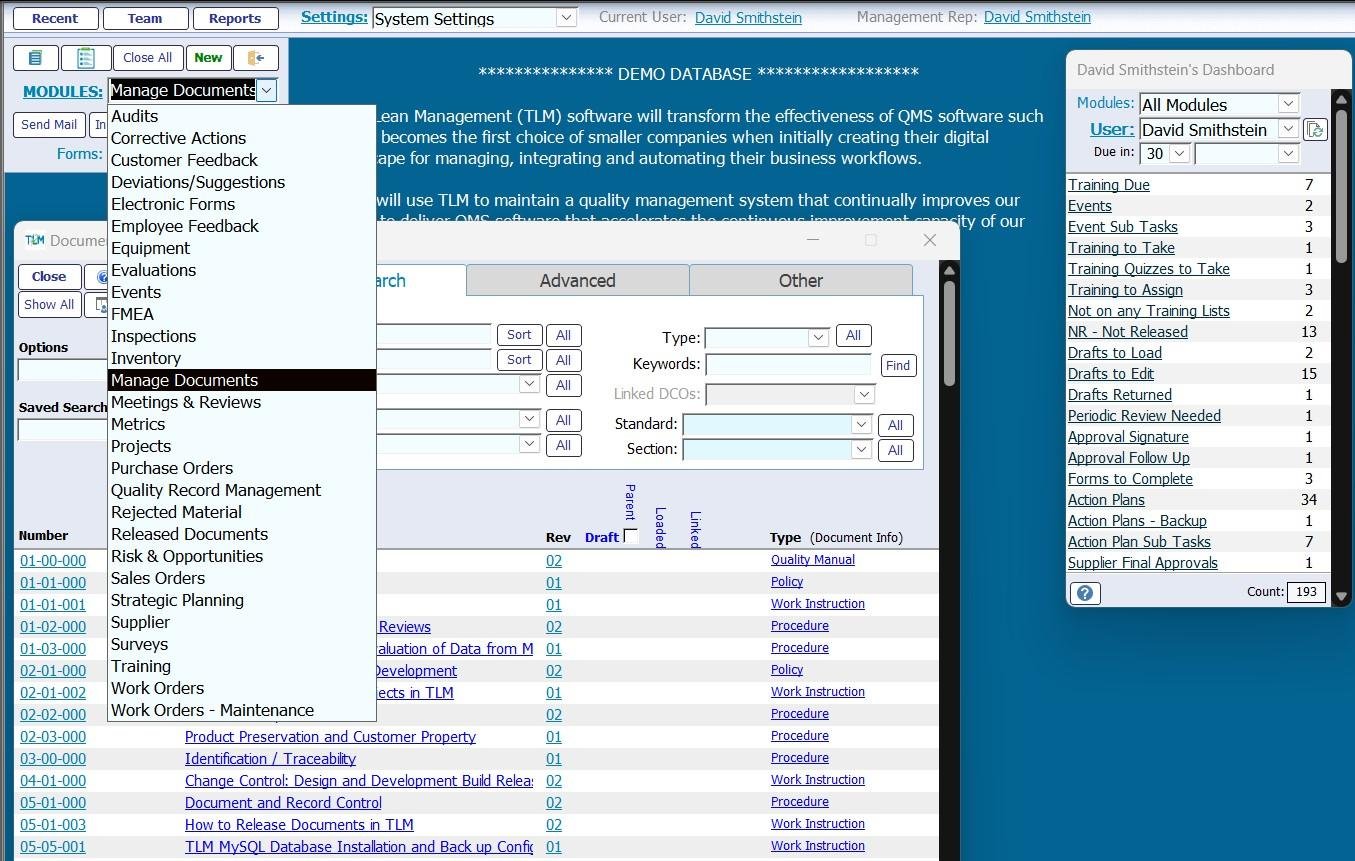1355x861 pixels.
Task: Close the document window with X icon
Action: tap(929, 240)
